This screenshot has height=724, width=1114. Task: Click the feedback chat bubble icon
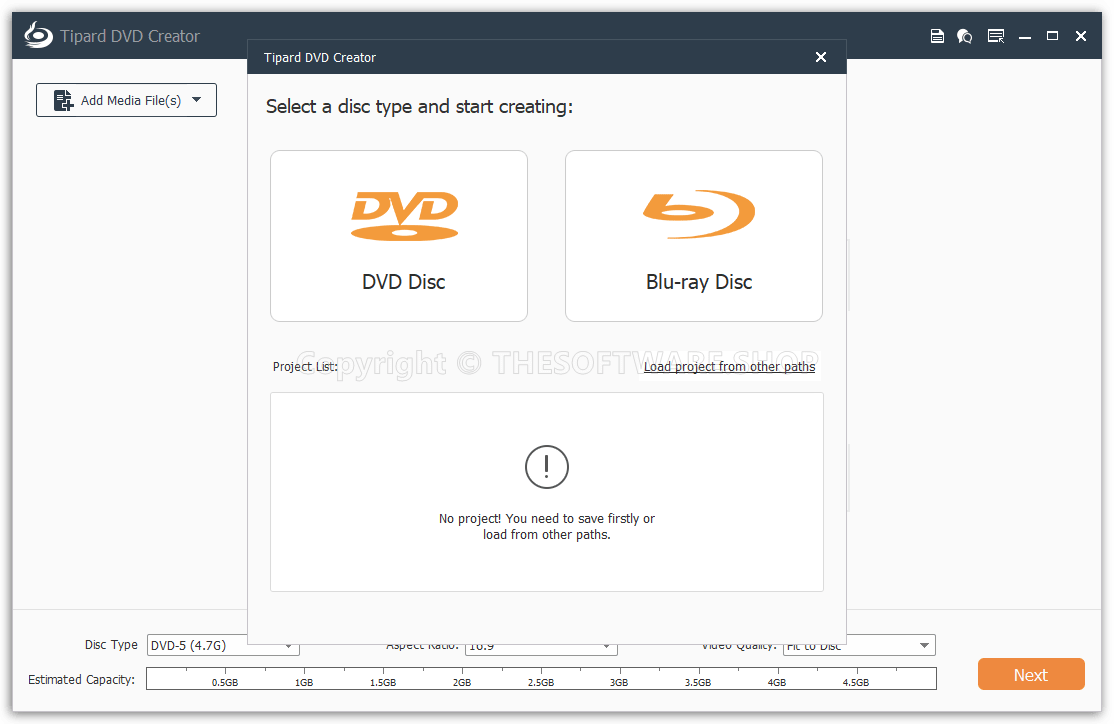click(x=965, y=36)
